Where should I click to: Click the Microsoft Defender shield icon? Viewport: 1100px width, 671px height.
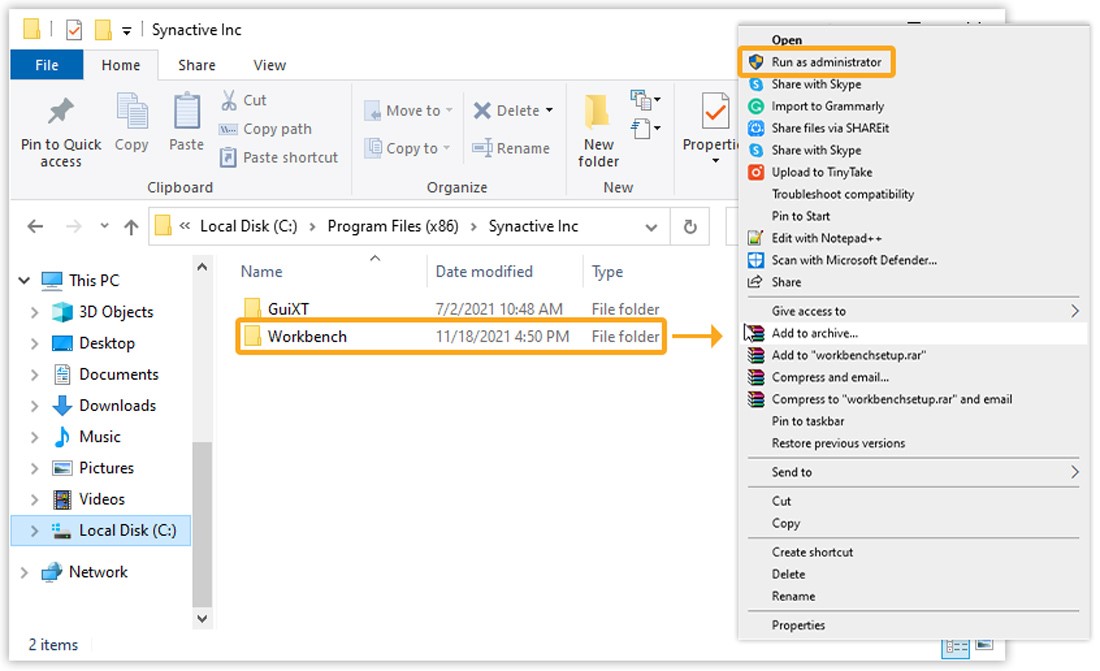coord(756,260)
